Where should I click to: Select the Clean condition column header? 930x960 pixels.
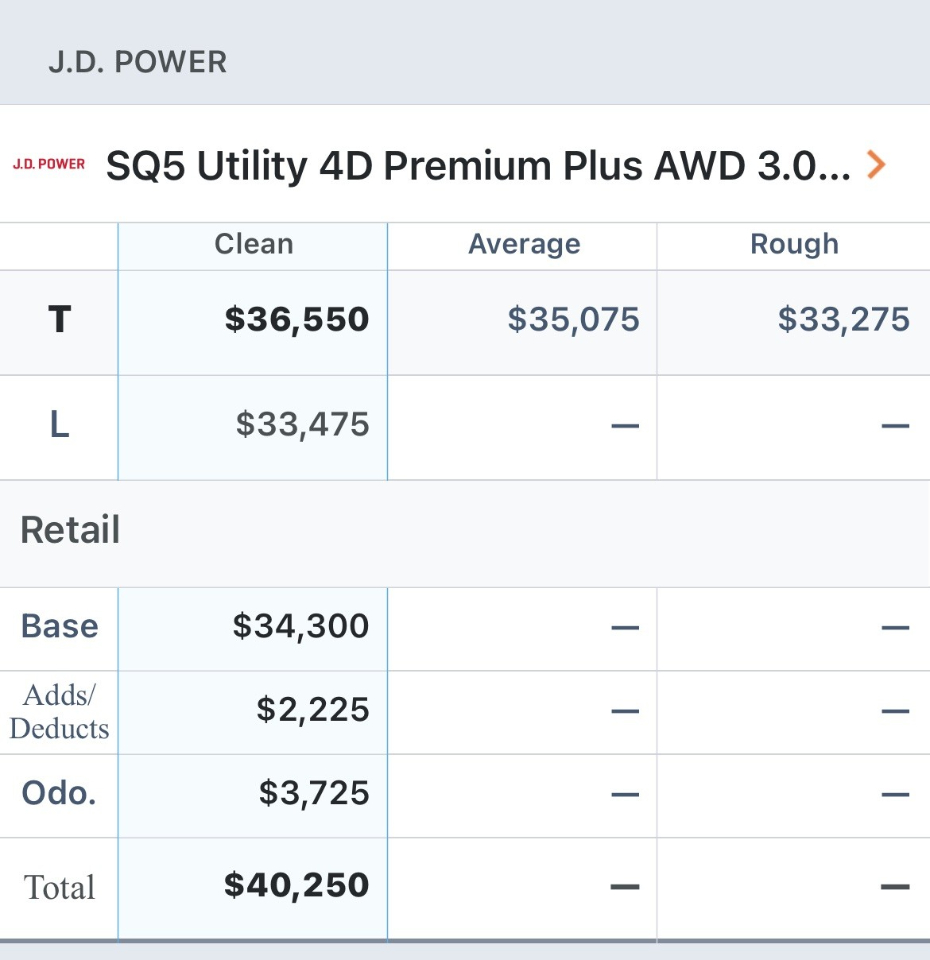(253, 245)
